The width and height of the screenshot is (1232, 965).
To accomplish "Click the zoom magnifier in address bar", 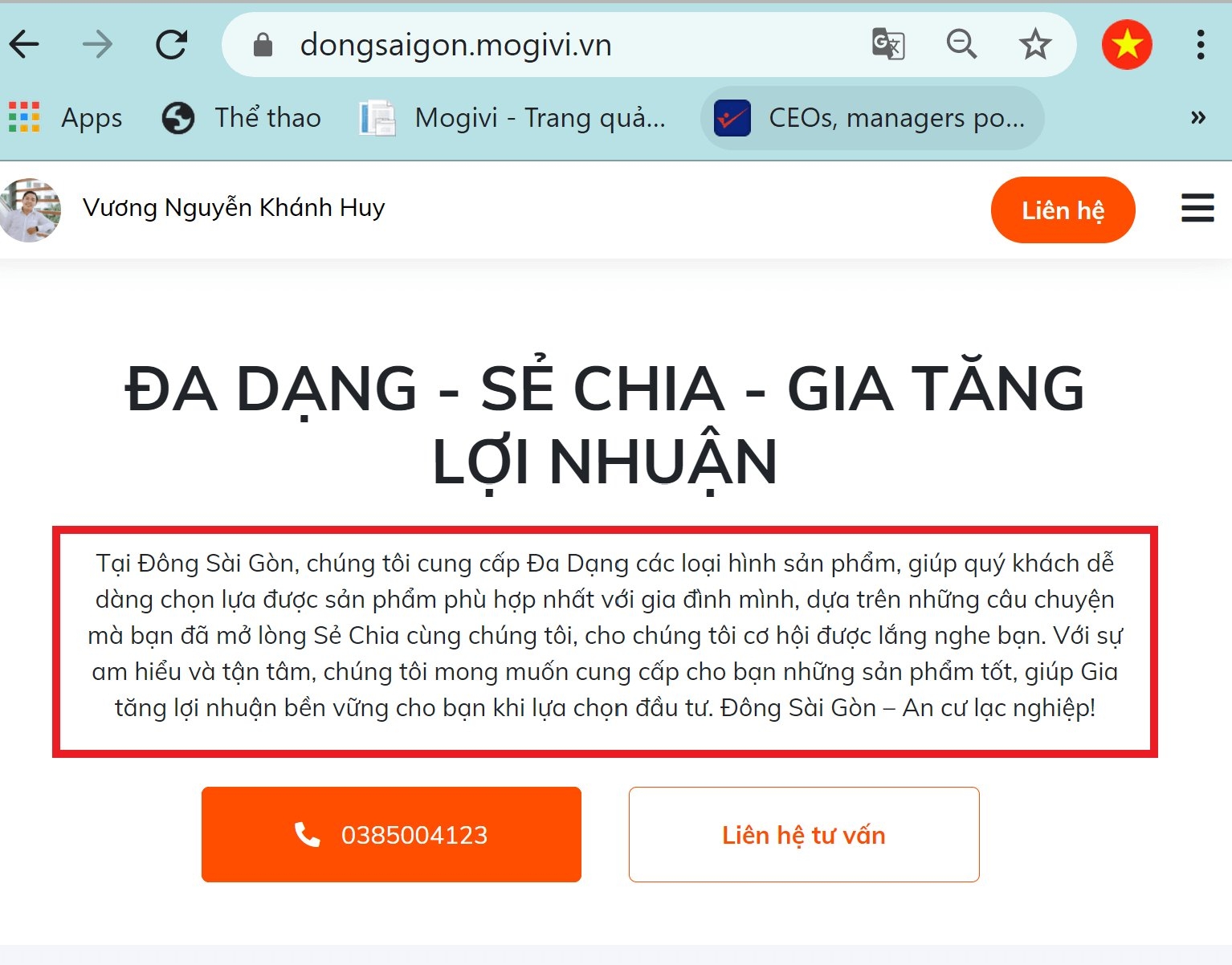I will 961,44.
